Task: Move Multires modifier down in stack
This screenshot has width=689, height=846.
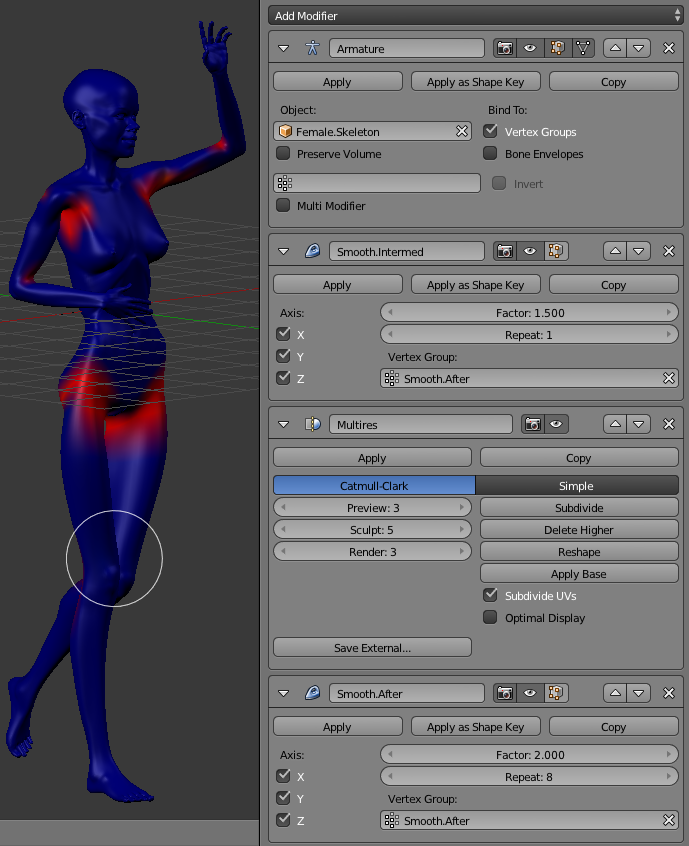Action: 640,425
